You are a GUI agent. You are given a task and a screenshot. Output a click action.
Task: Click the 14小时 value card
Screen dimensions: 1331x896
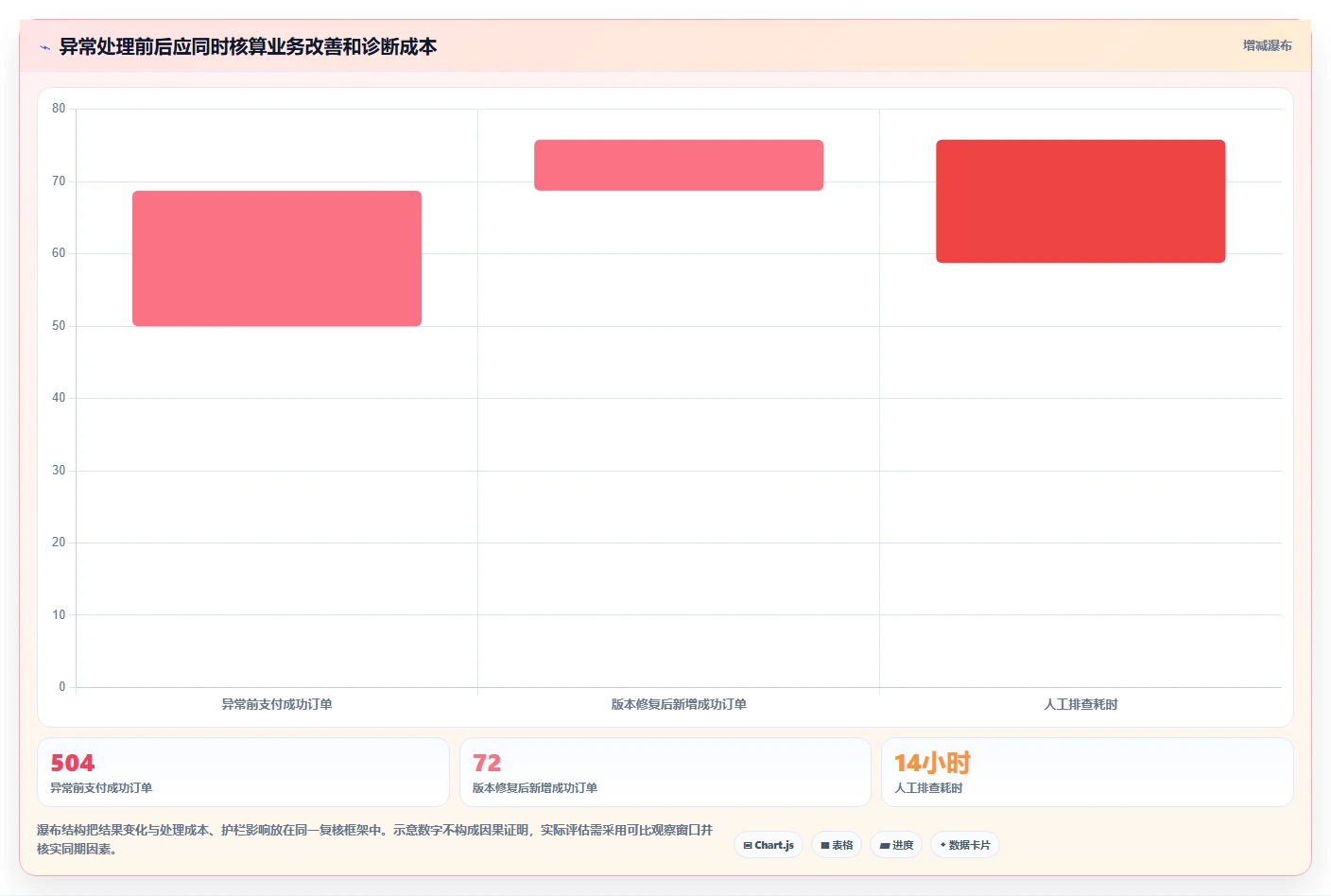point(1087,772)
